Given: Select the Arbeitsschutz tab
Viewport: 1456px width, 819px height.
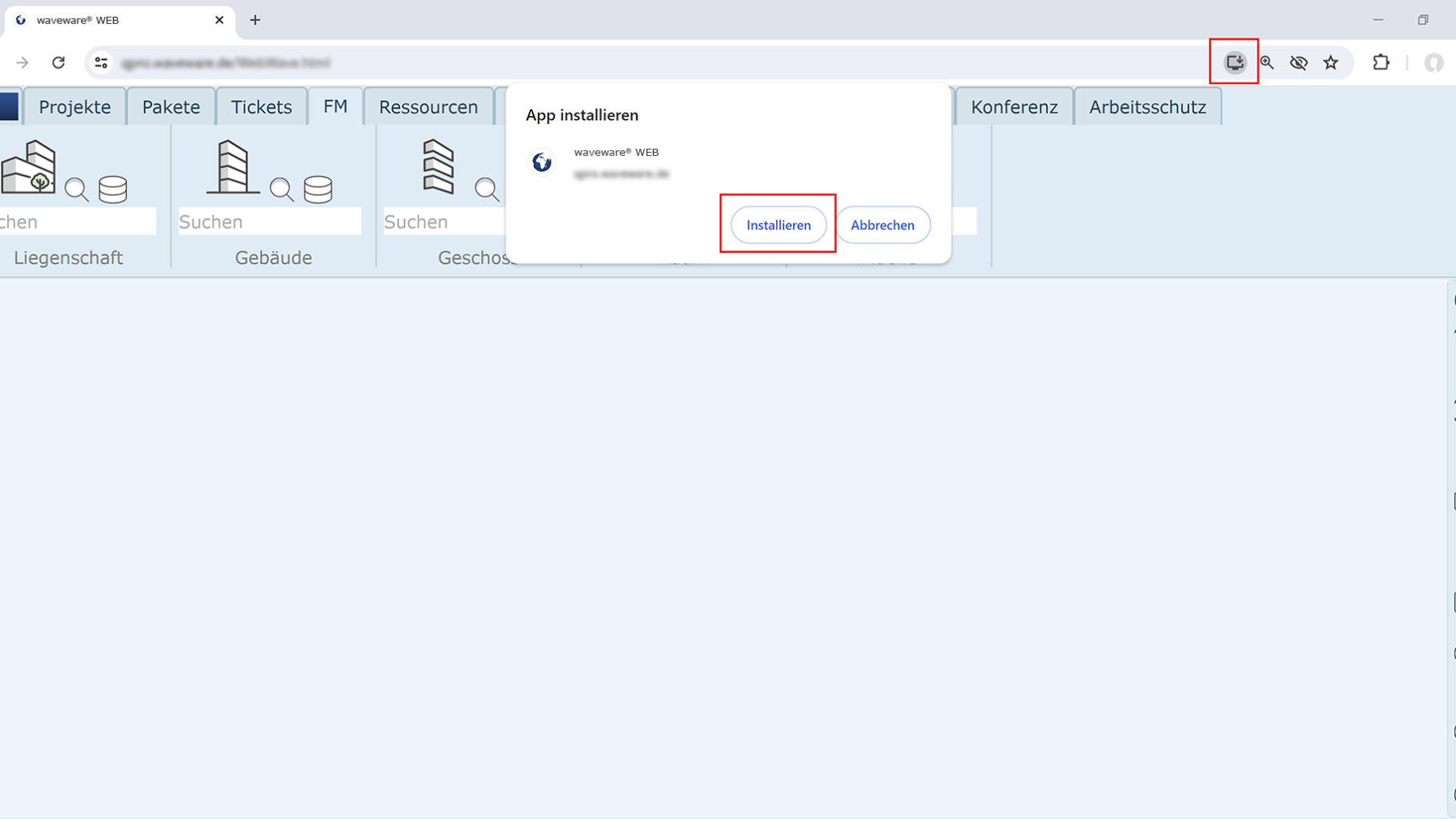Looking at the screenshot, I should 1147,107.
